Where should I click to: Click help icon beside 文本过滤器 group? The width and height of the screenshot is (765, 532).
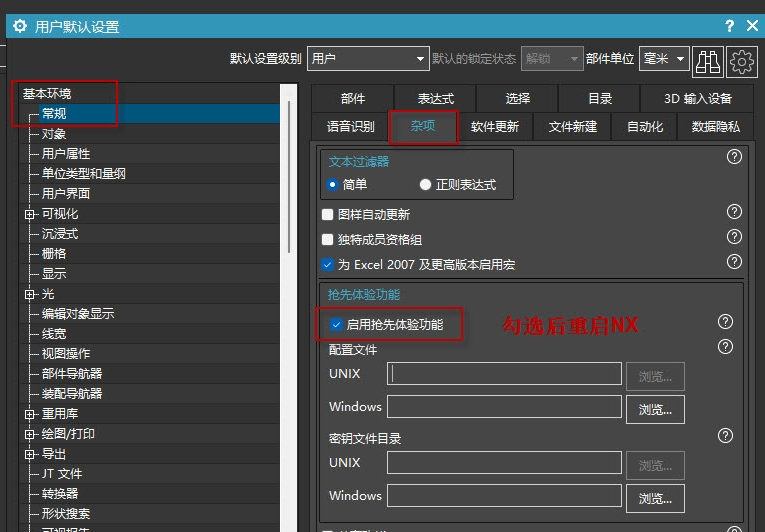click(734, 157)
